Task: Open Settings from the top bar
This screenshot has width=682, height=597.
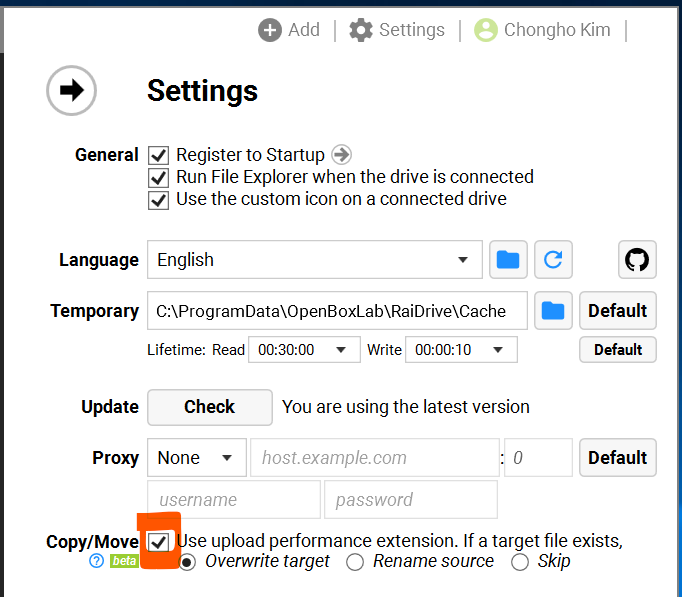Action: (397, 30)
